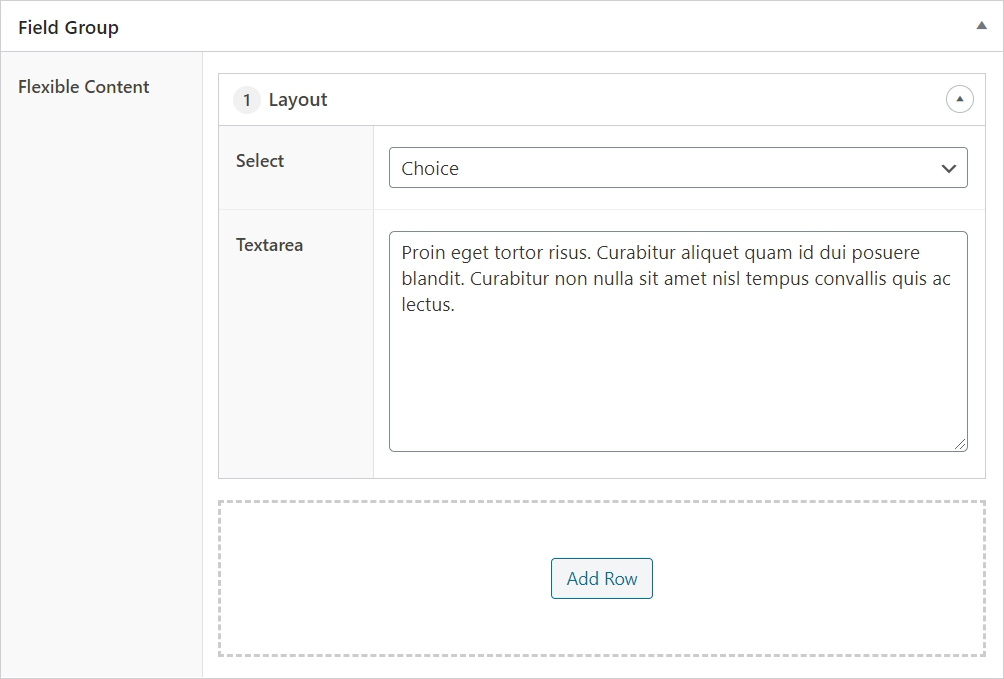
Task: Click the dashed empty area left of Add Row
Action: [x=384, y=578]
